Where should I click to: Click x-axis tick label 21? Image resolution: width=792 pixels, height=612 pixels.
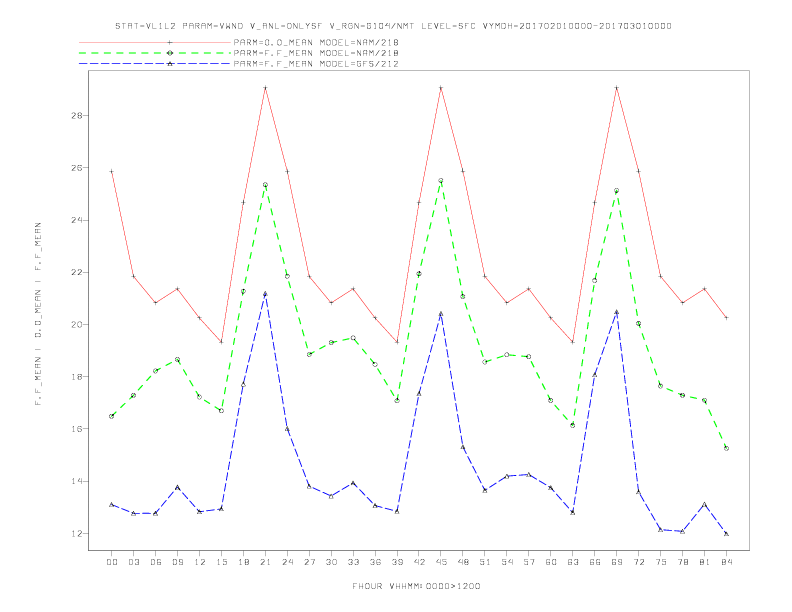[x=265, y=562]
